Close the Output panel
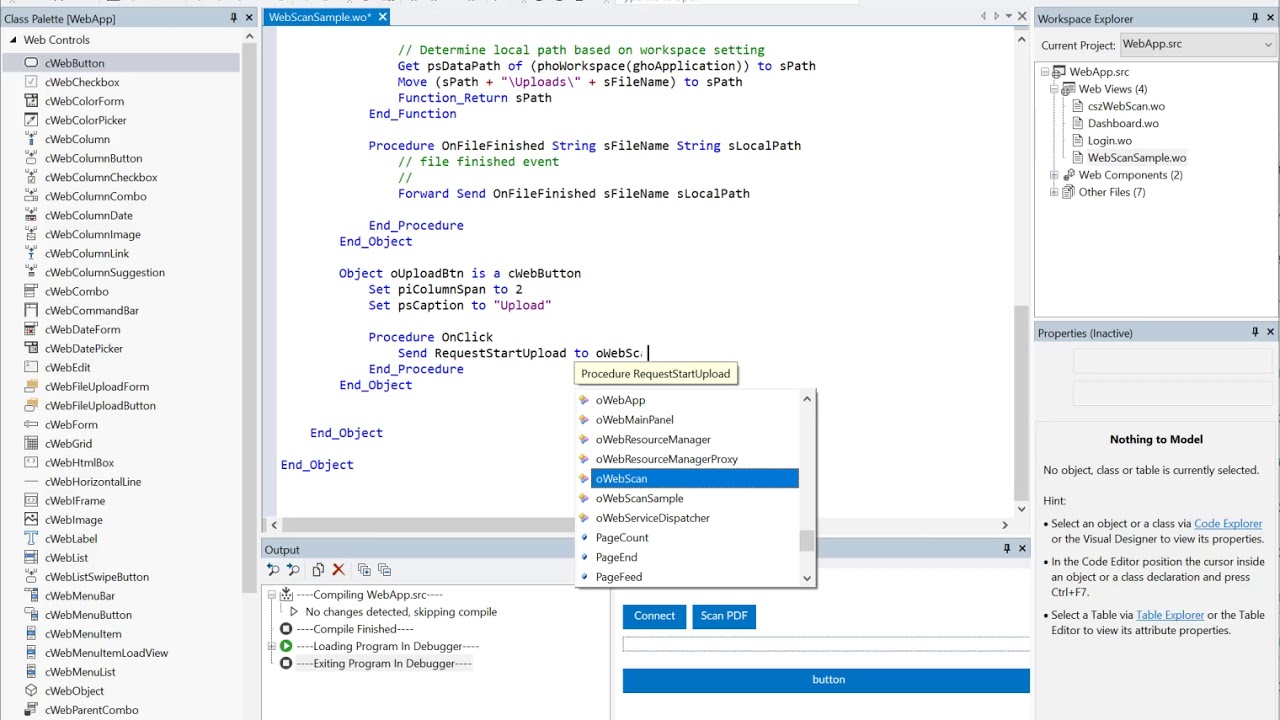 (x=1022, y=548)
